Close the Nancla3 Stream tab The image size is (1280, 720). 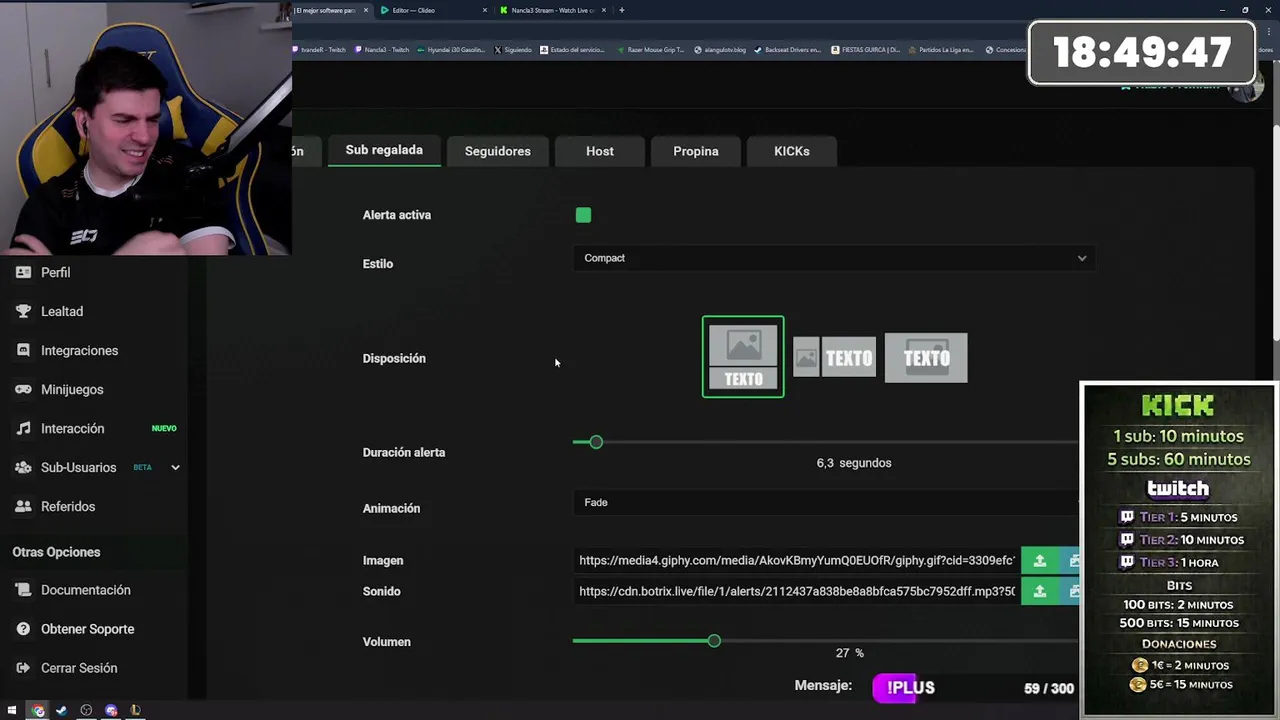coord(605,10)
